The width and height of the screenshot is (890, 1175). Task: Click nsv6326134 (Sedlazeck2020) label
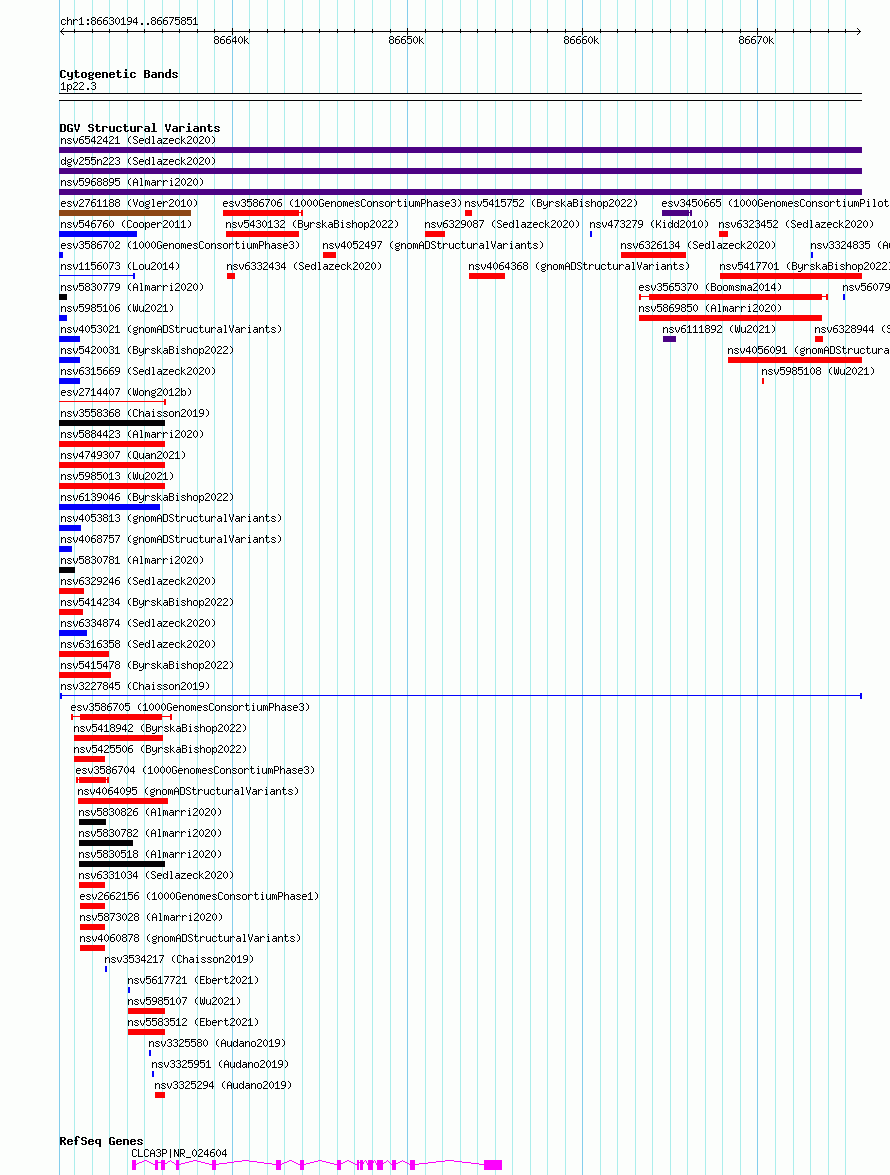[699, 245]
